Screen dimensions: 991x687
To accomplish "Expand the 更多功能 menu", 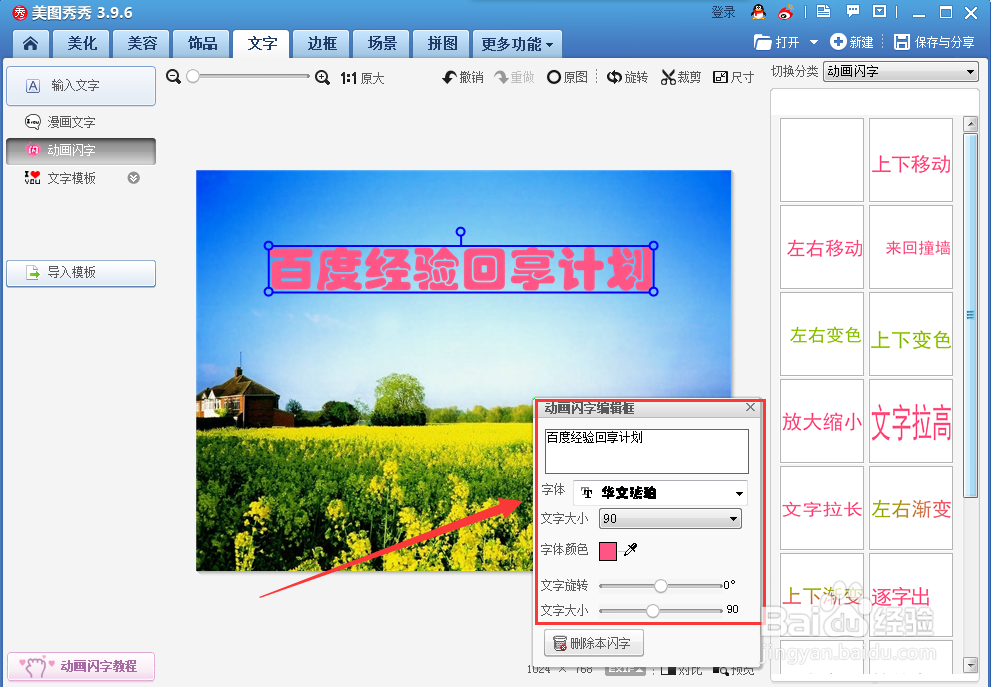I will [517, 44].
